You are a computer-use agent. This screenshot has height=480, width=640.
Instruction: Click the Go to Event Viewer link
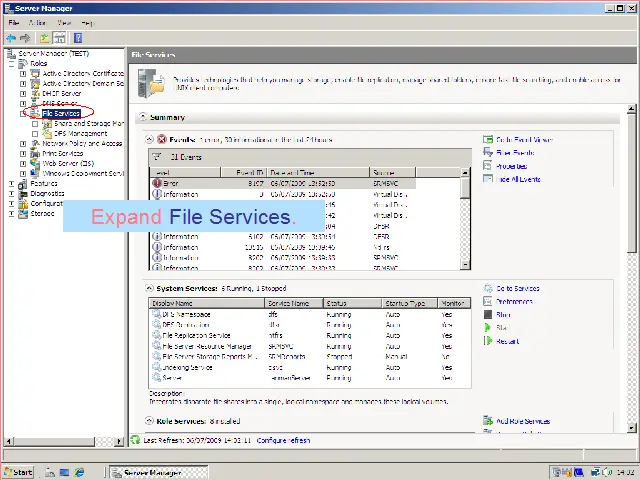pos(524,140)
